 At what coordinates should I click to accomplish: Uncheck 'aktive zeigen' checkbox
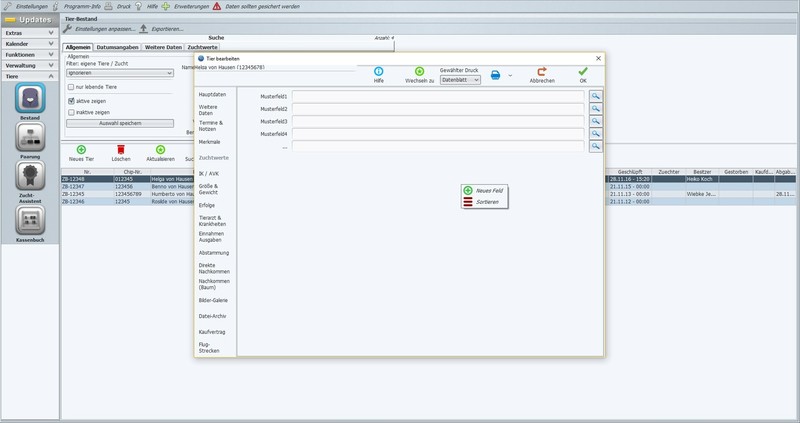point(71,101)
